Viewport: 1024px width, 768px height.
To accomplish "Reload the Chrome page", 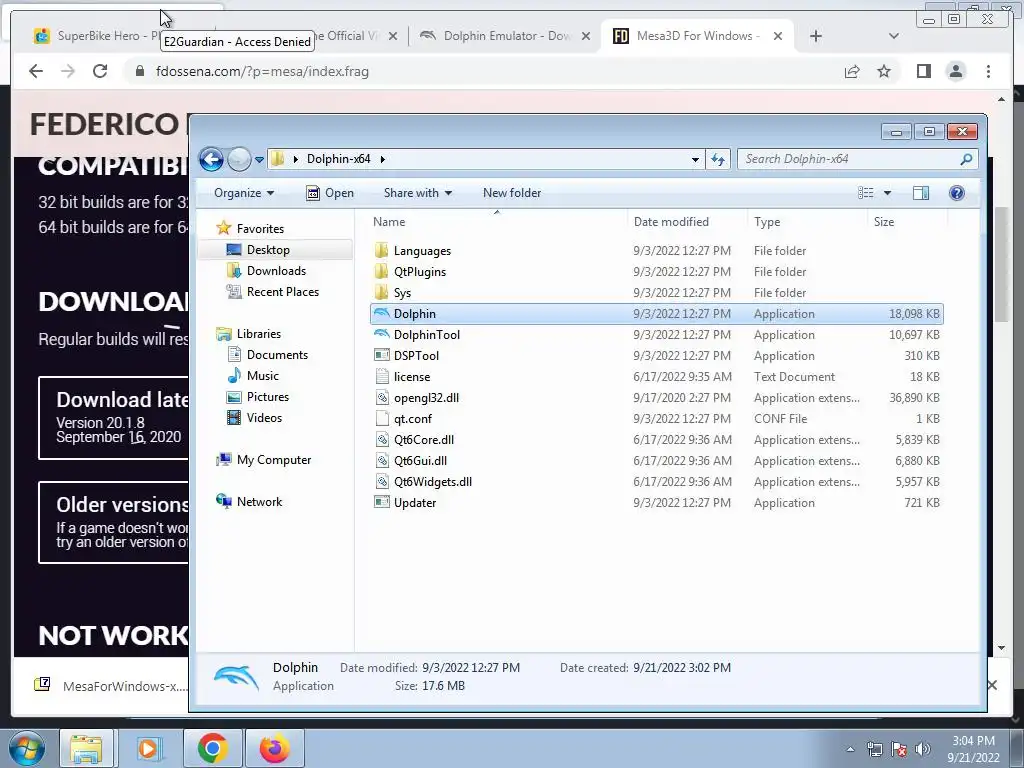I will click(100, 71).
